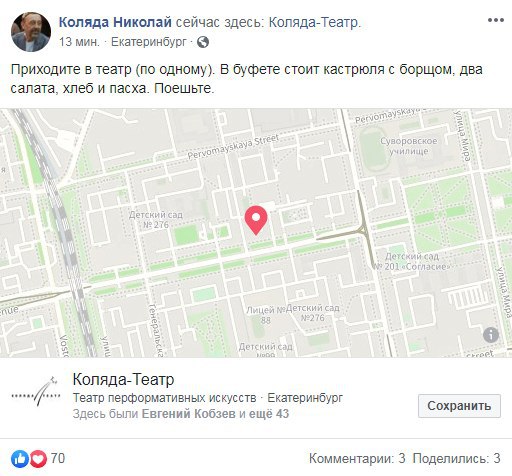This screenshot has width=512, height=476.
Task: Click the Суворовское училище map label
Action: click(x=409, y=146)
